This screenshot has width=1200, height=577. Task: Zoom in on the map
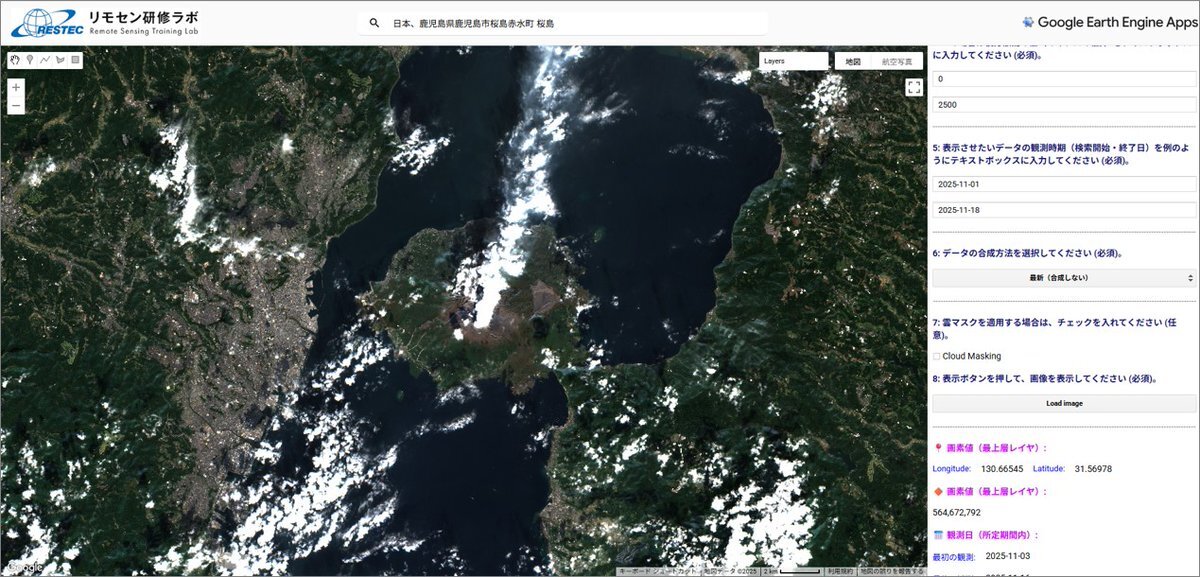(16, 88)
